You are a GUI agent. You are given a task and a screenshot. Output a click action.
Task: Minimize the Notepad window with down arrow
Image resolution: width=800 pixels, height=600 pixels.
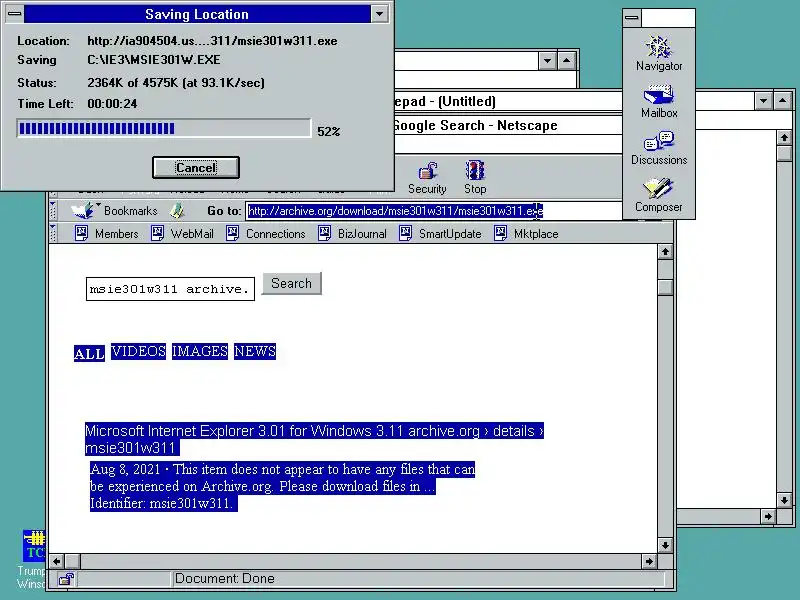click(x=763, y=101)
